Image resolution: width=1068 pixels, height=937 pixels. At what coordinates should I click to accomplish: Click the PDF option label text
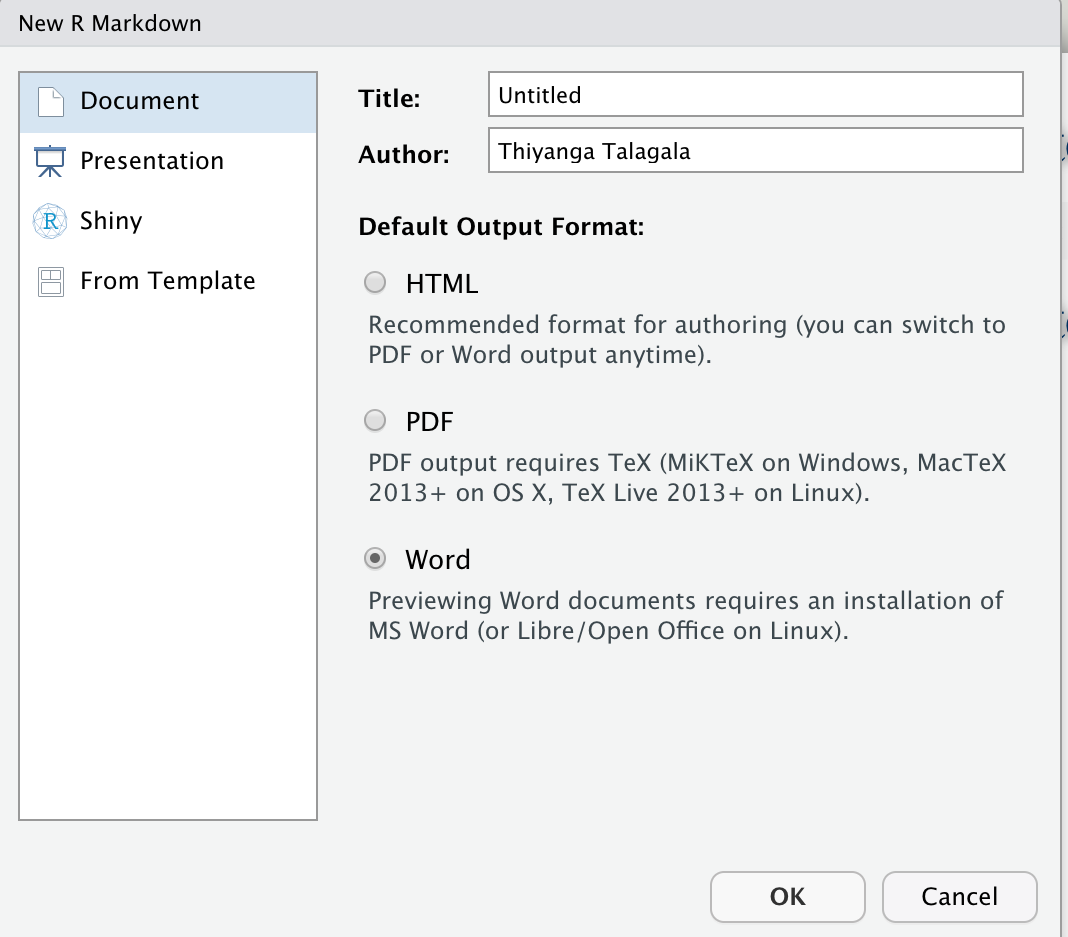[429, 422]
